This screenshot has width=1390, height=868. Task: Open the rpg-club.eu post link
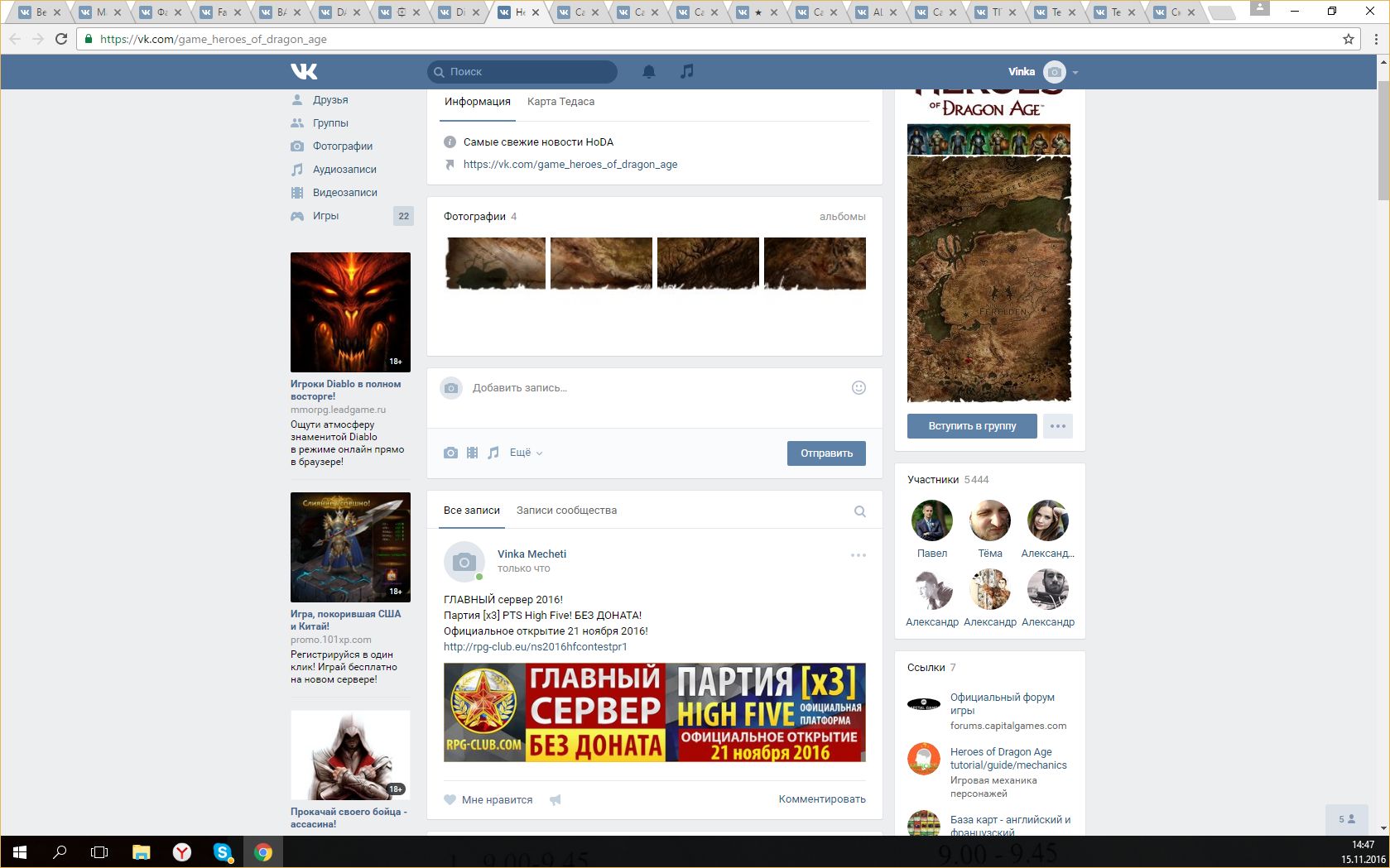[536, 647]
